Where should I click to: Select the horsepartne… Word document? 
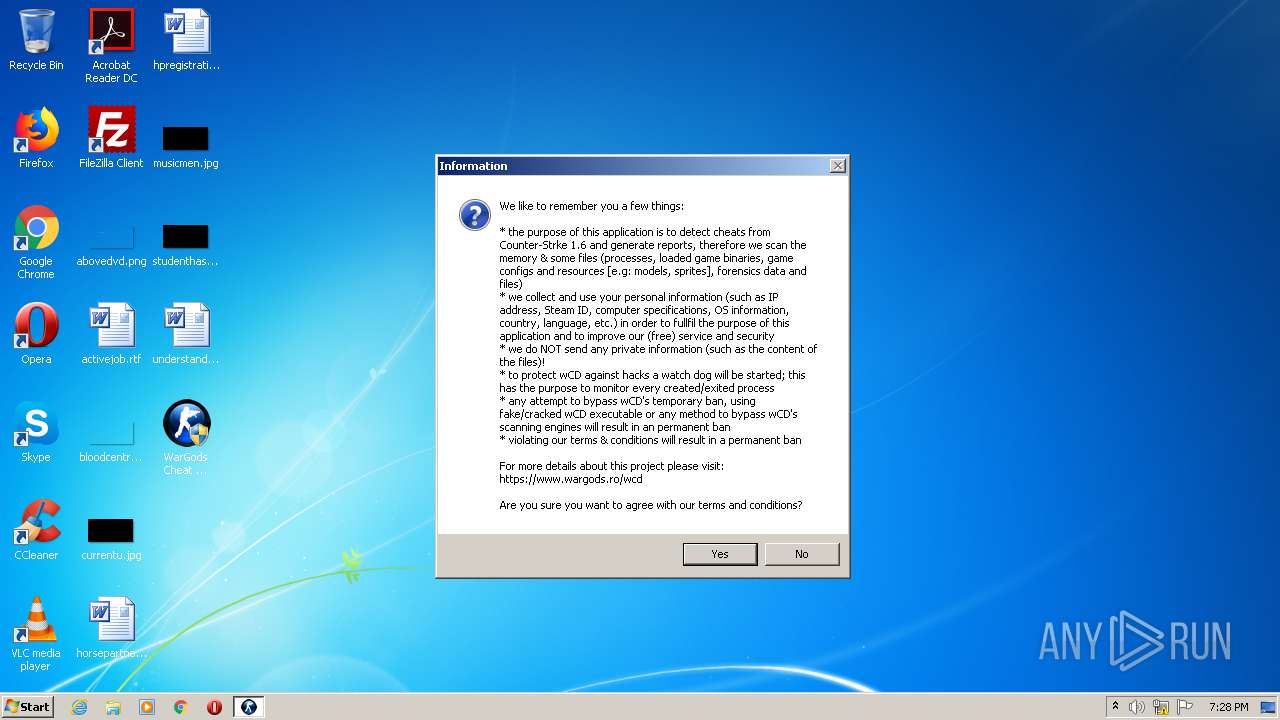point(111,628)
